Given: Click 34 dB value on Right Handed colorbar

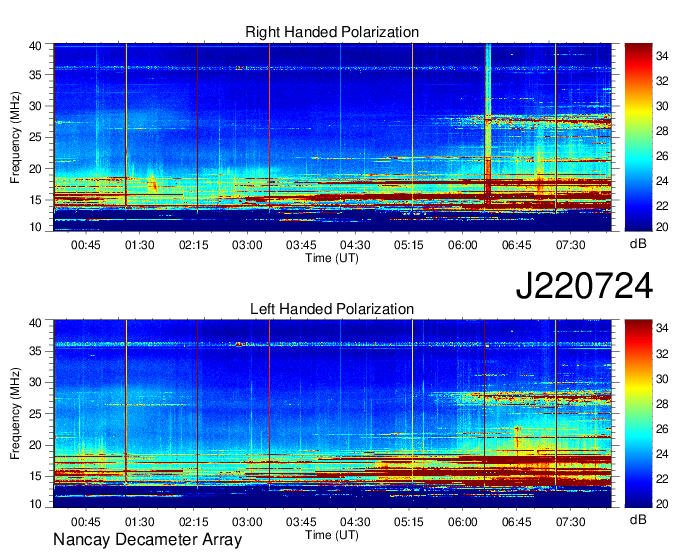Looking at the screenshot, I should 662,56.
